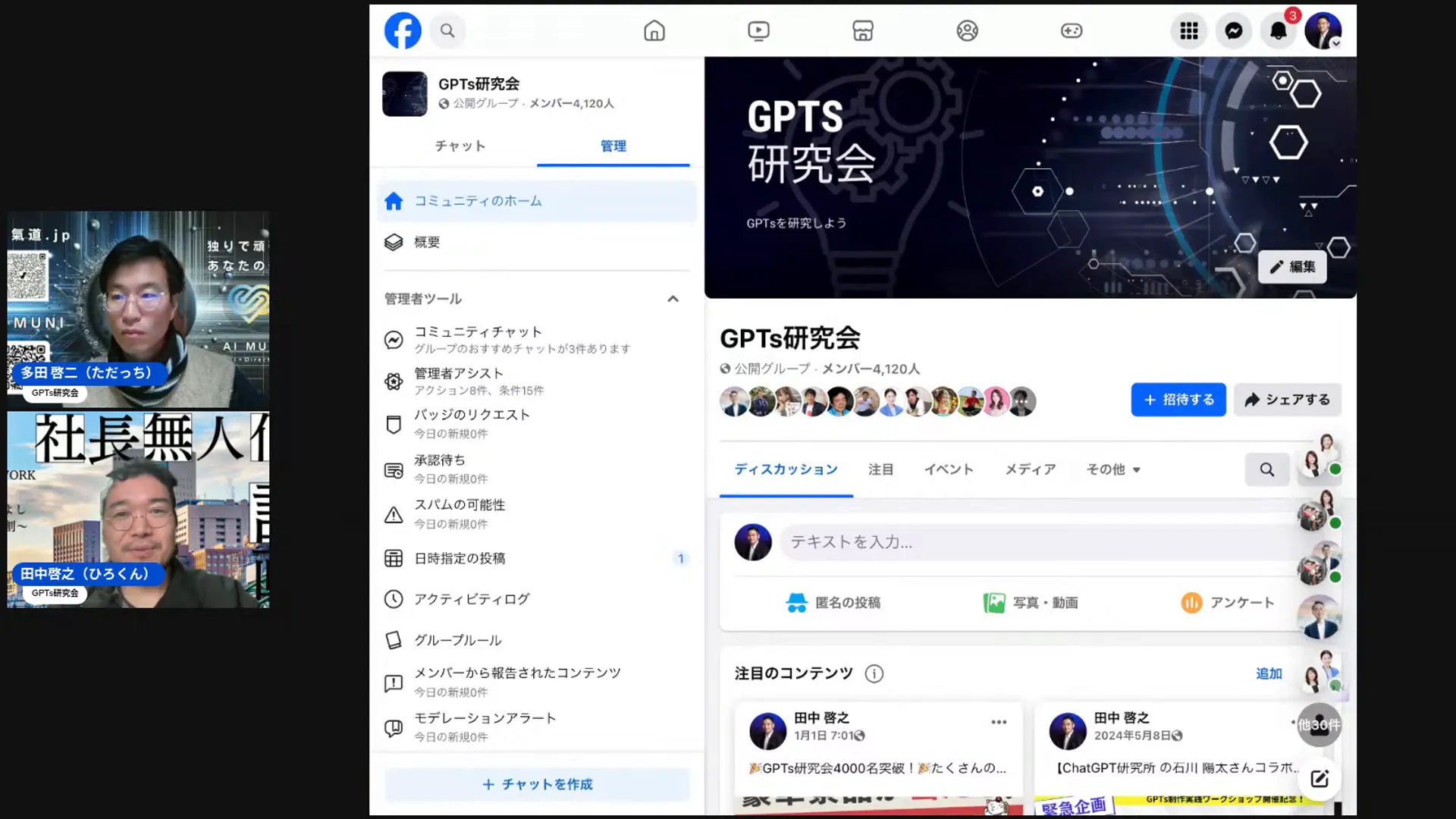Screen dimensions: 1456x819
Task: Switch to the チャット tab
Action: tap(460, 146)
